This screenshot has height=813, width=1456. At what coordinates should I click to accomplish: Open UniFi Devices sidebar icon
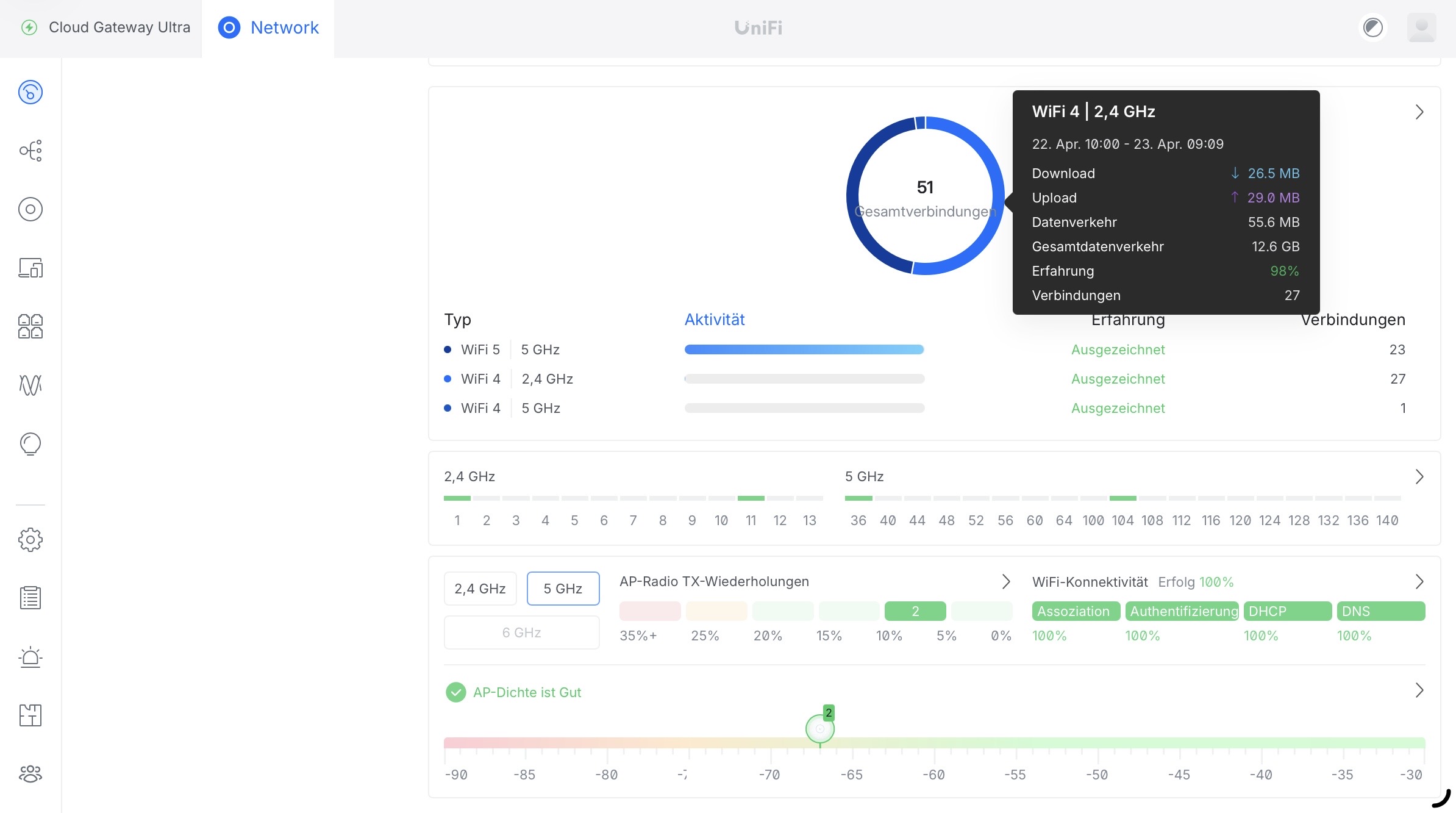30,209
